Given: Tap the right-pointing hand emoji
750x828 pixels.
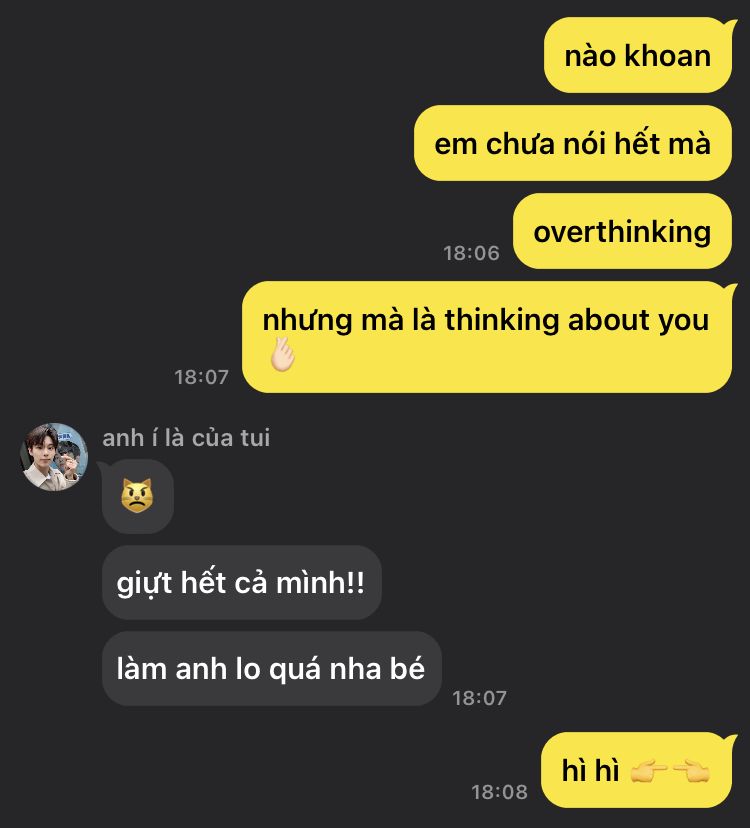Looking at the screenshot, I should (649, 770).
